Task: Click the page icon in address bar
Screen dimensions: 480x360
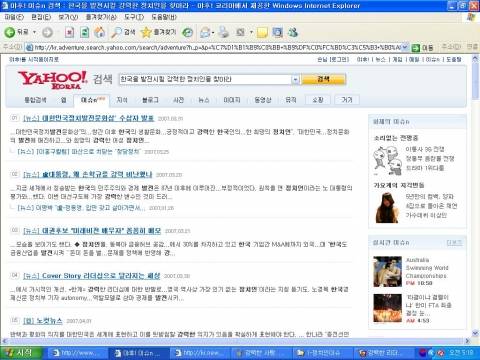Action: coord(29,48)
